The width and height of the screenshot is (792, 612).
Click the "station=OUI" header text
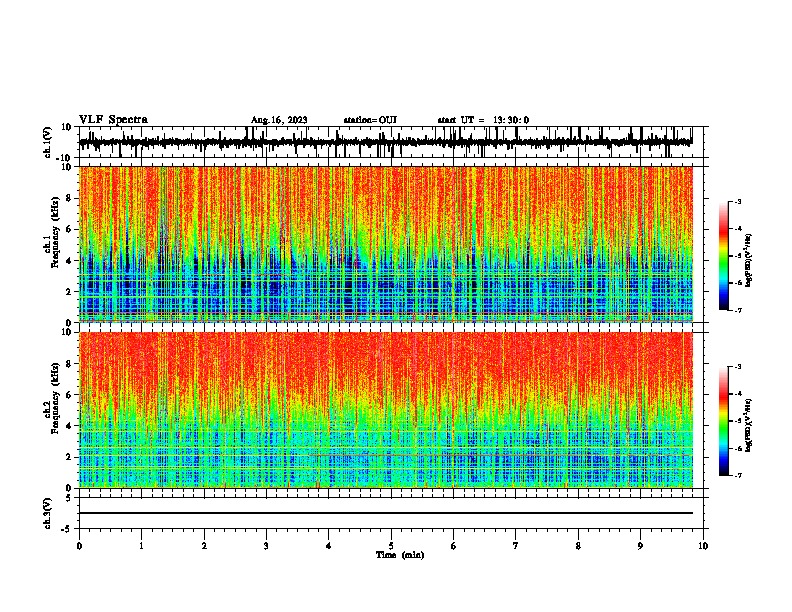tap(370, 120)
